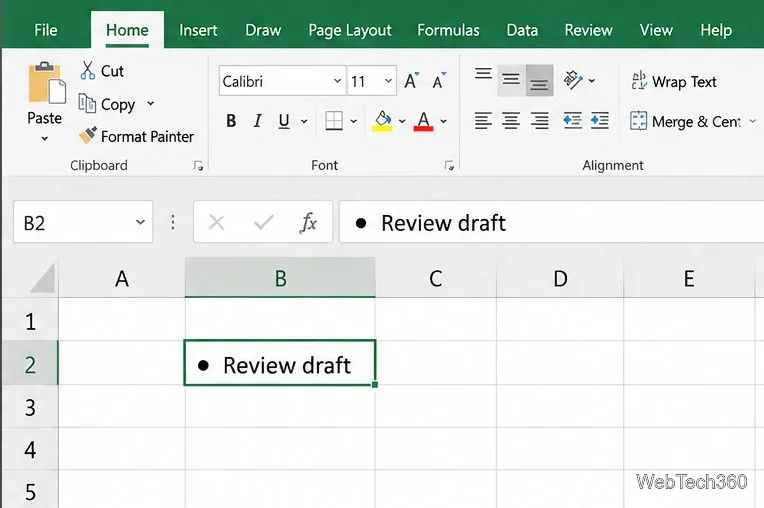Open the Calibri font name dropdown

click(x=337, y=81)
